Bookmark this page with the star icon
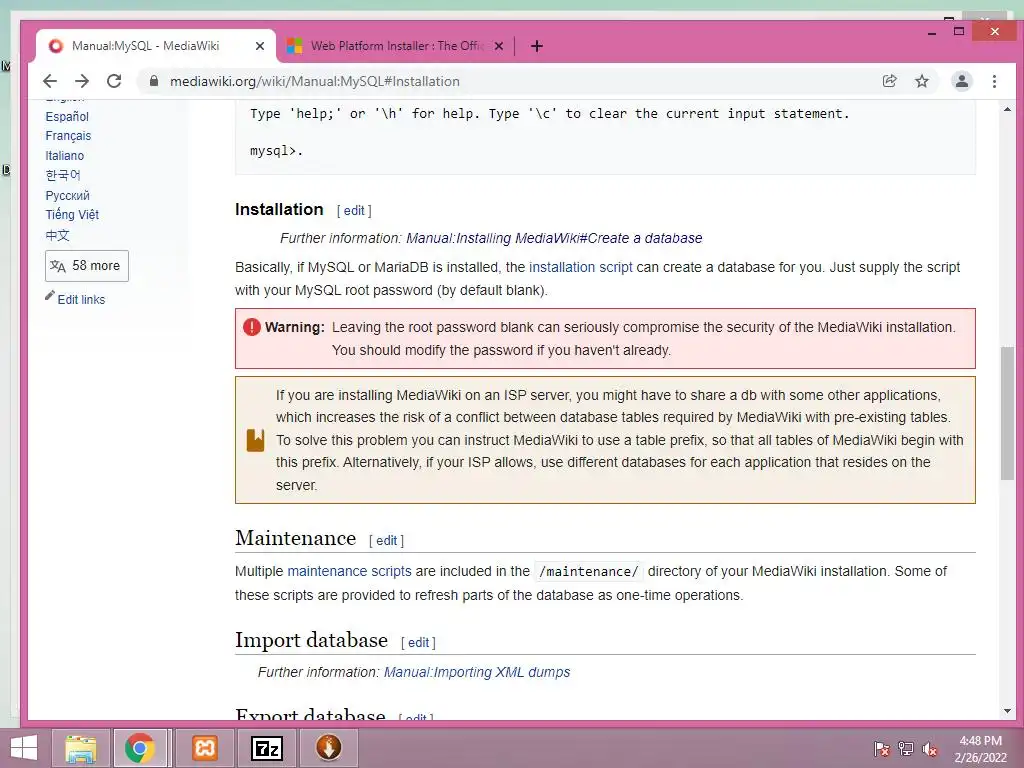Screen dimensions: 1024x768 pyautogui.click(x=921, y=81)
